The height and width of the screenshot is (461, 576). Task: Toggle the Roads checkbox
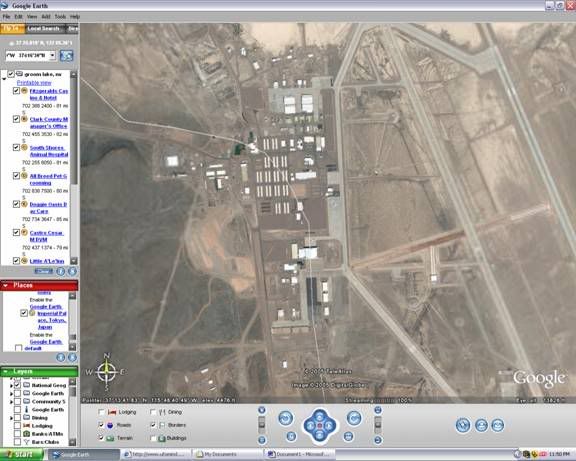coord(101,425)
